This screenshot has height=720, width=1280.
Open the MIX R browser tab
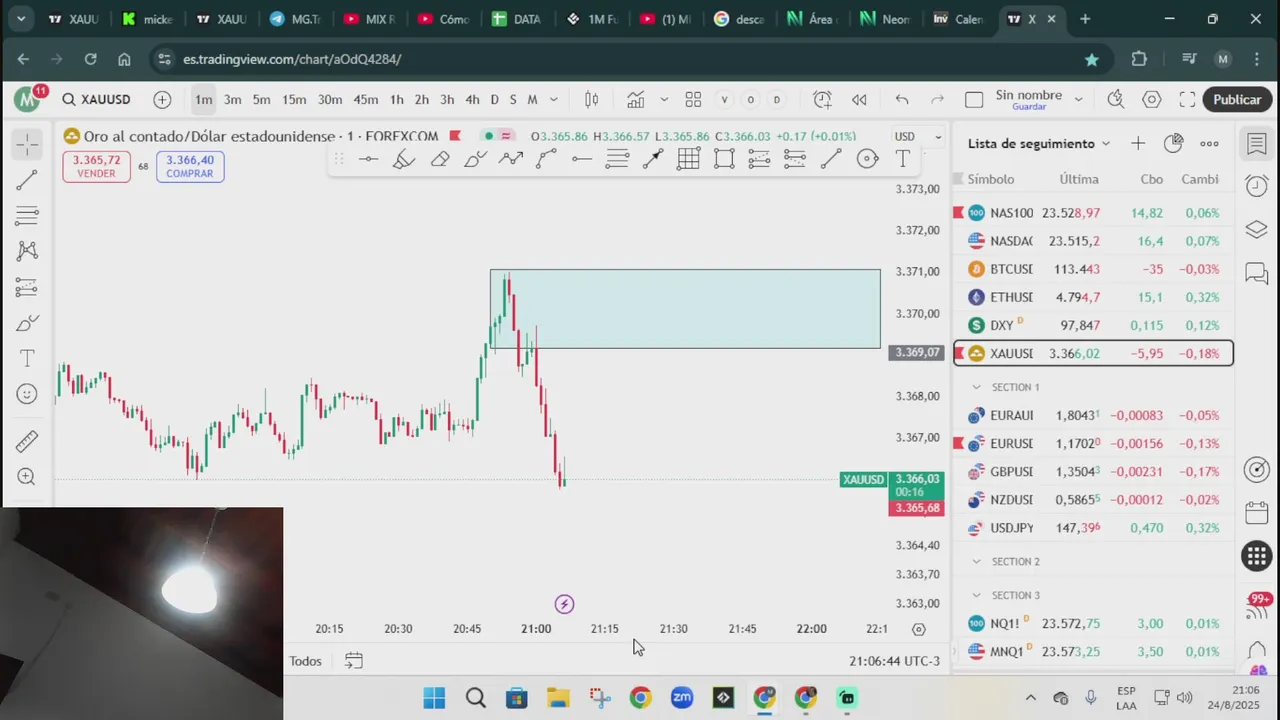pyautogui.click(x=370, y=19)
